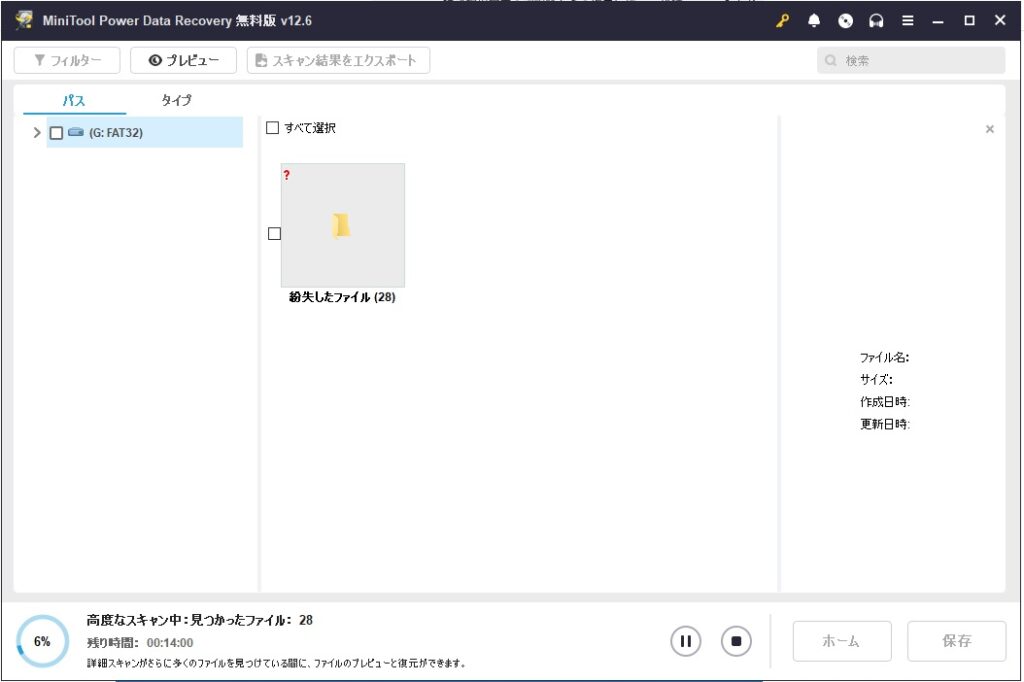This screenshot has height=682, width=1024.
Task: Click the bootable media disc icon
Action: click(x=845, y=21)
